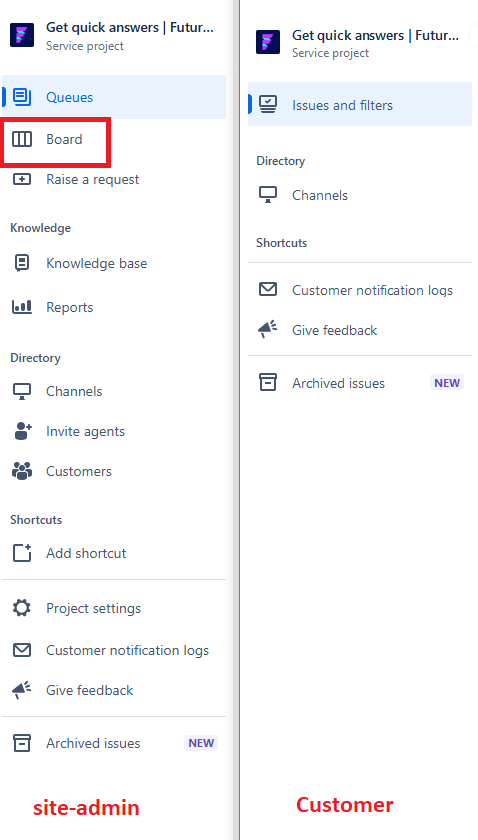Click project title in site-admin panel header

[130, 28]
